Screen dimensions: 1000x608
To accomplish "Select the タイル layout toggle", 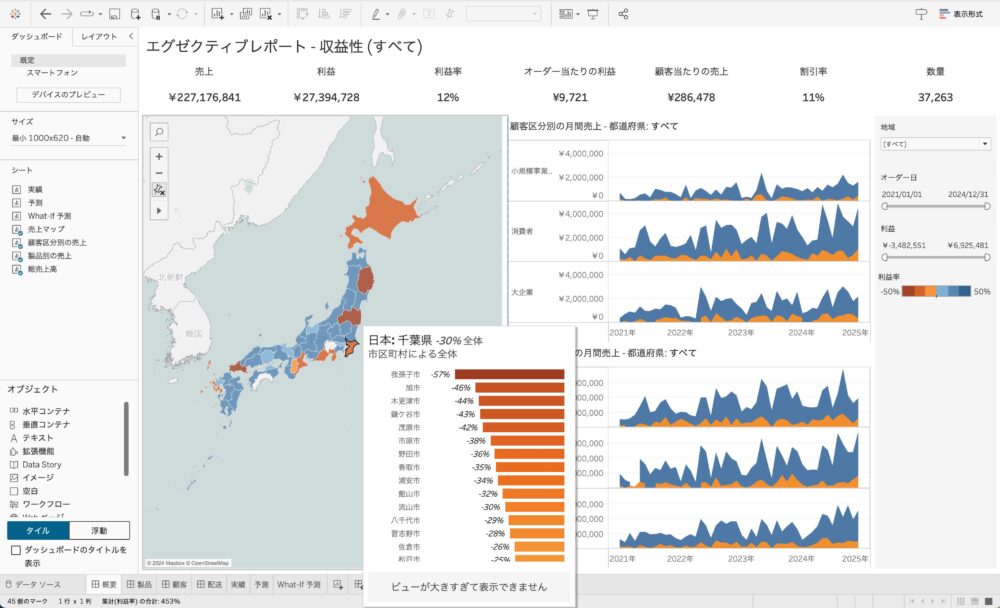I will [x=38, y=530].
